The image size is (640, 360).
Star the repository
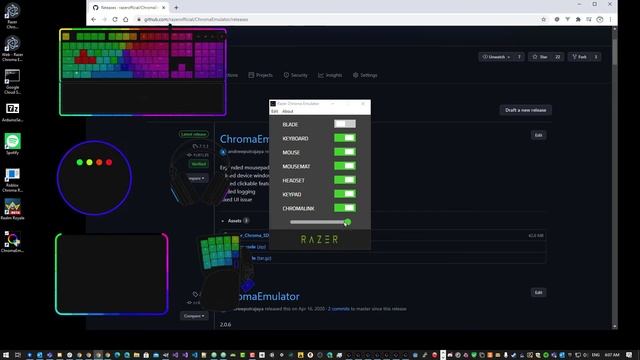[540, 57]
